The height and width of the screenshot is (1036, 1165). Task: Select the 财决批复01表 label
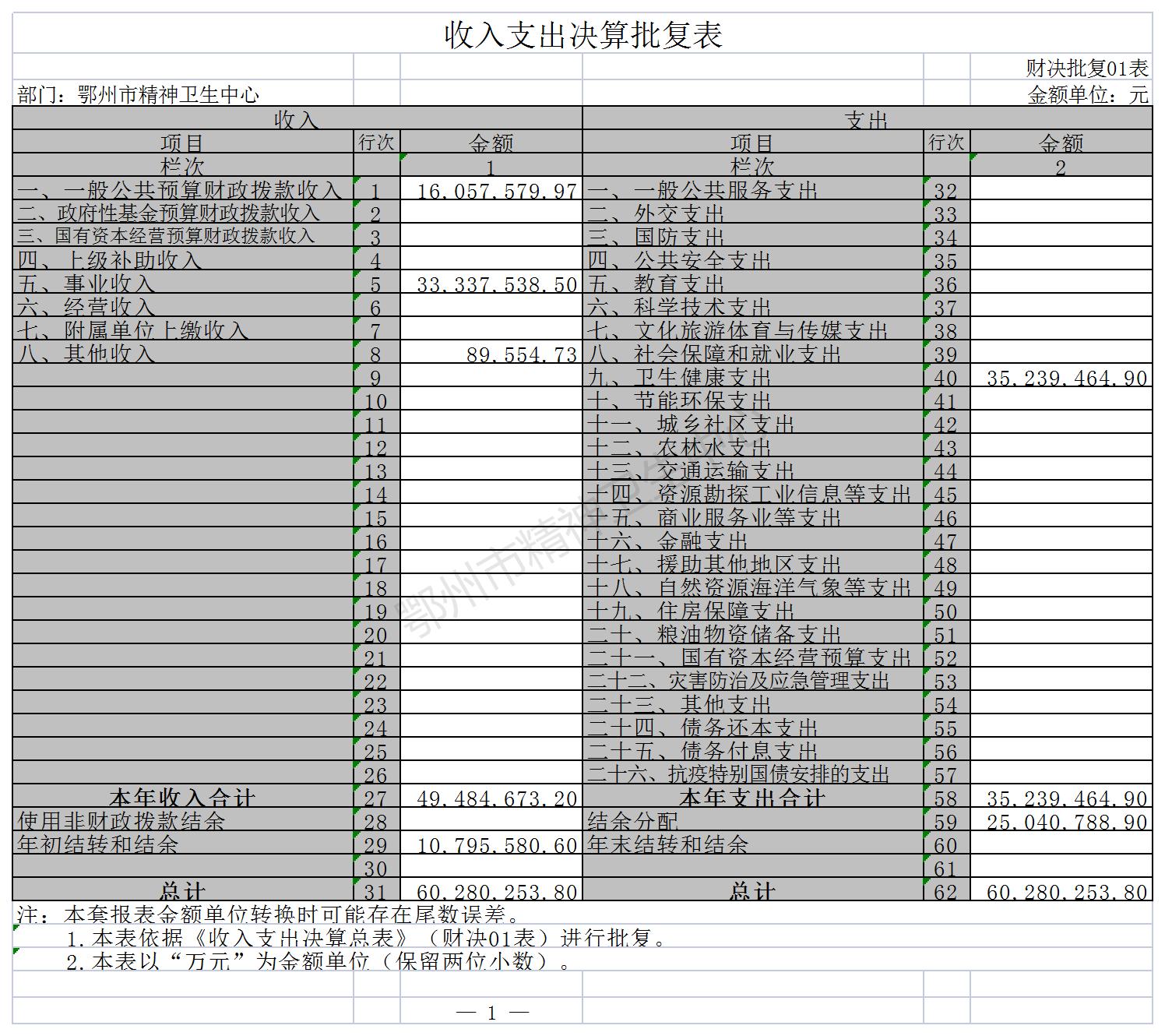pyautogui.click(x=1087, y=68)
